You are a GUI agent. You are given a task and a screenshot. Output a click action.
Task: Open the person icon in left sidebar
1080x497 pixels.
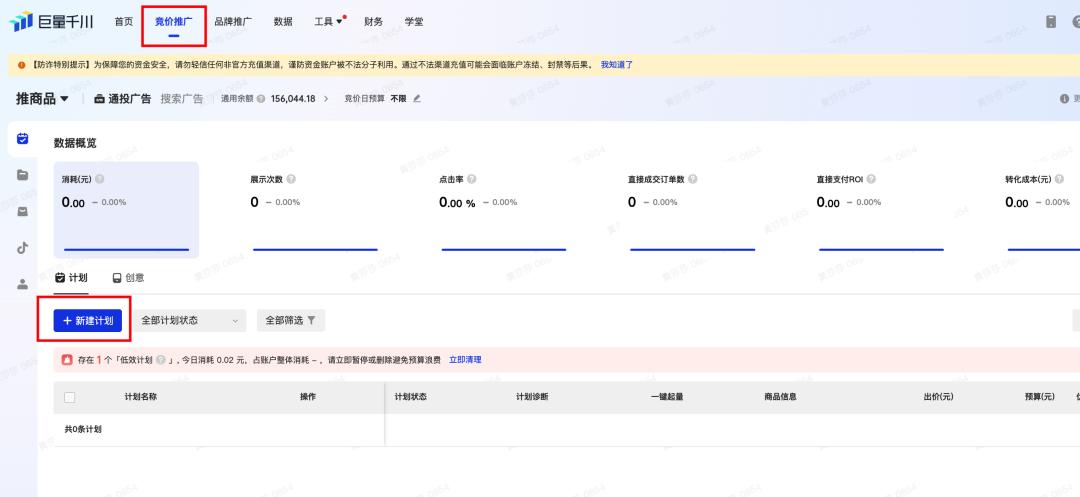23,284
